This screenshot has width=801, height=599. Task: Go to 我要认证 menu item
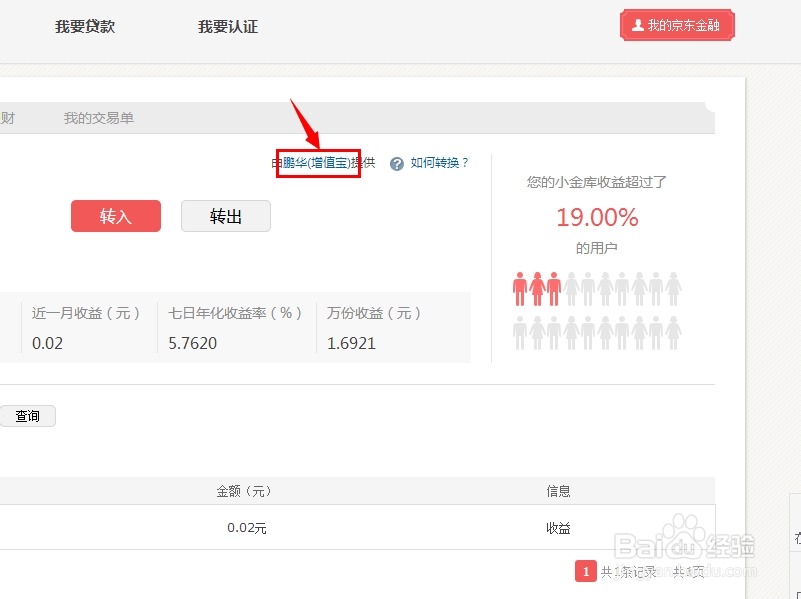point(228,27)
